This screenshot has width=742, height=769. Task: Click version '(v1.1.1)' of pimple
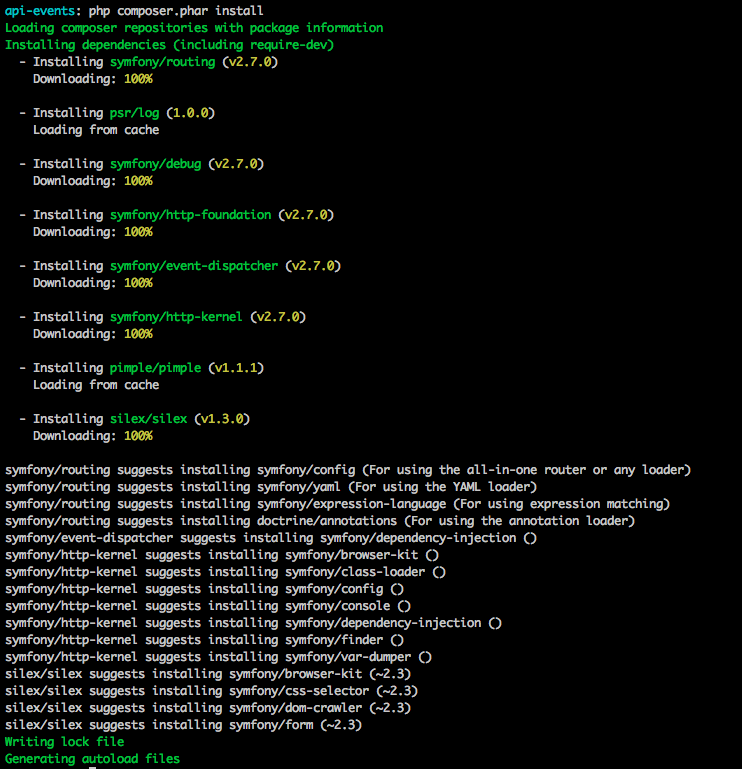(236, 368)
